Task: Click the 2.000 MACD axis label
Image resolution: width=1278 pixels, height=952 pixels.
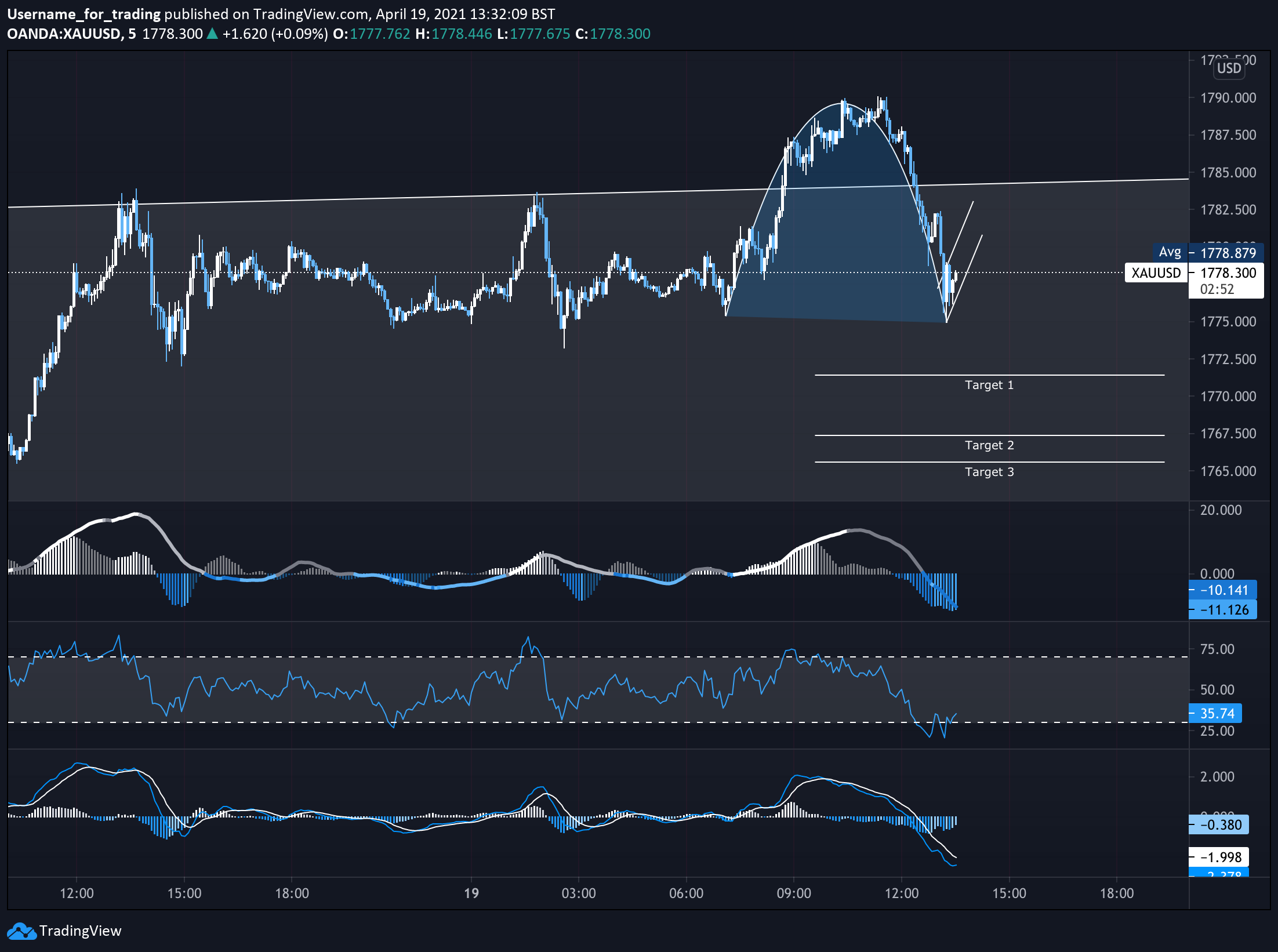Action: tap(1217, 777)
